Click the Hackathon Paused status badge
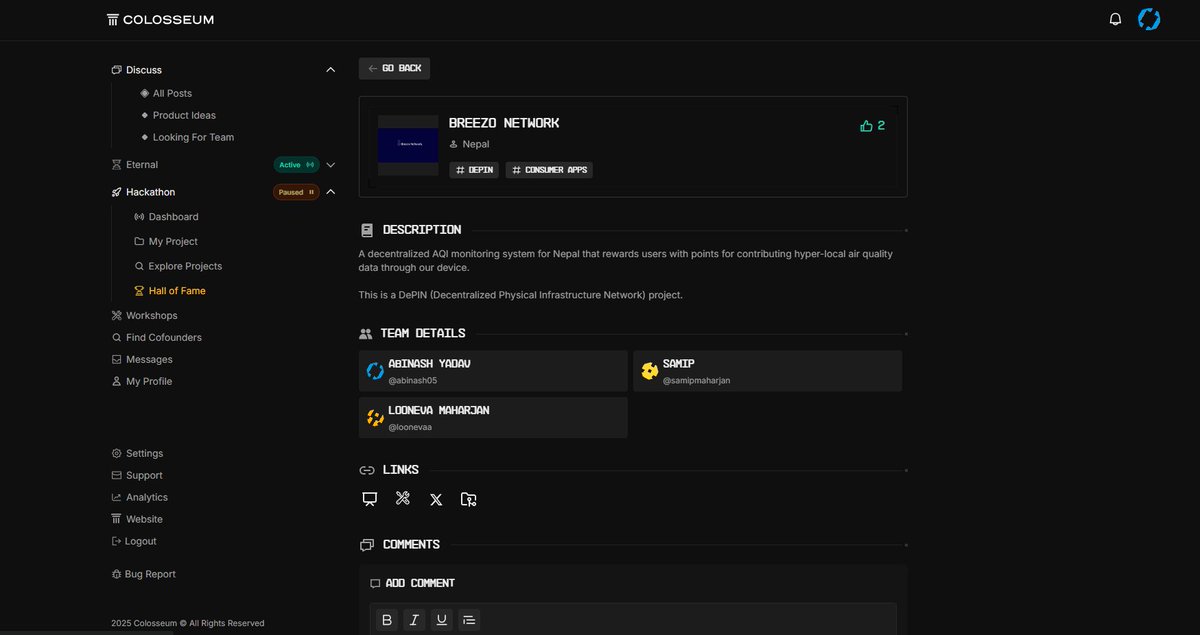The height and width of the screenshot is (635, 1200). pos(296,192)
